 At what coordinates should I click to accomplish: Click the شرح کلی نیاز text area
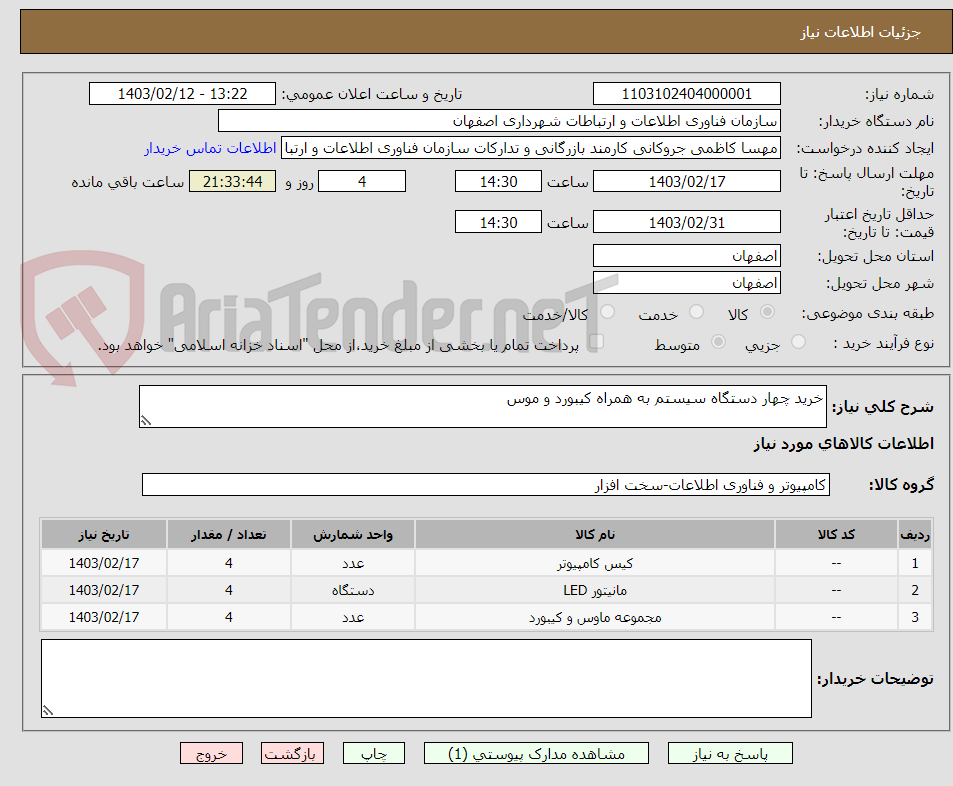483,406
